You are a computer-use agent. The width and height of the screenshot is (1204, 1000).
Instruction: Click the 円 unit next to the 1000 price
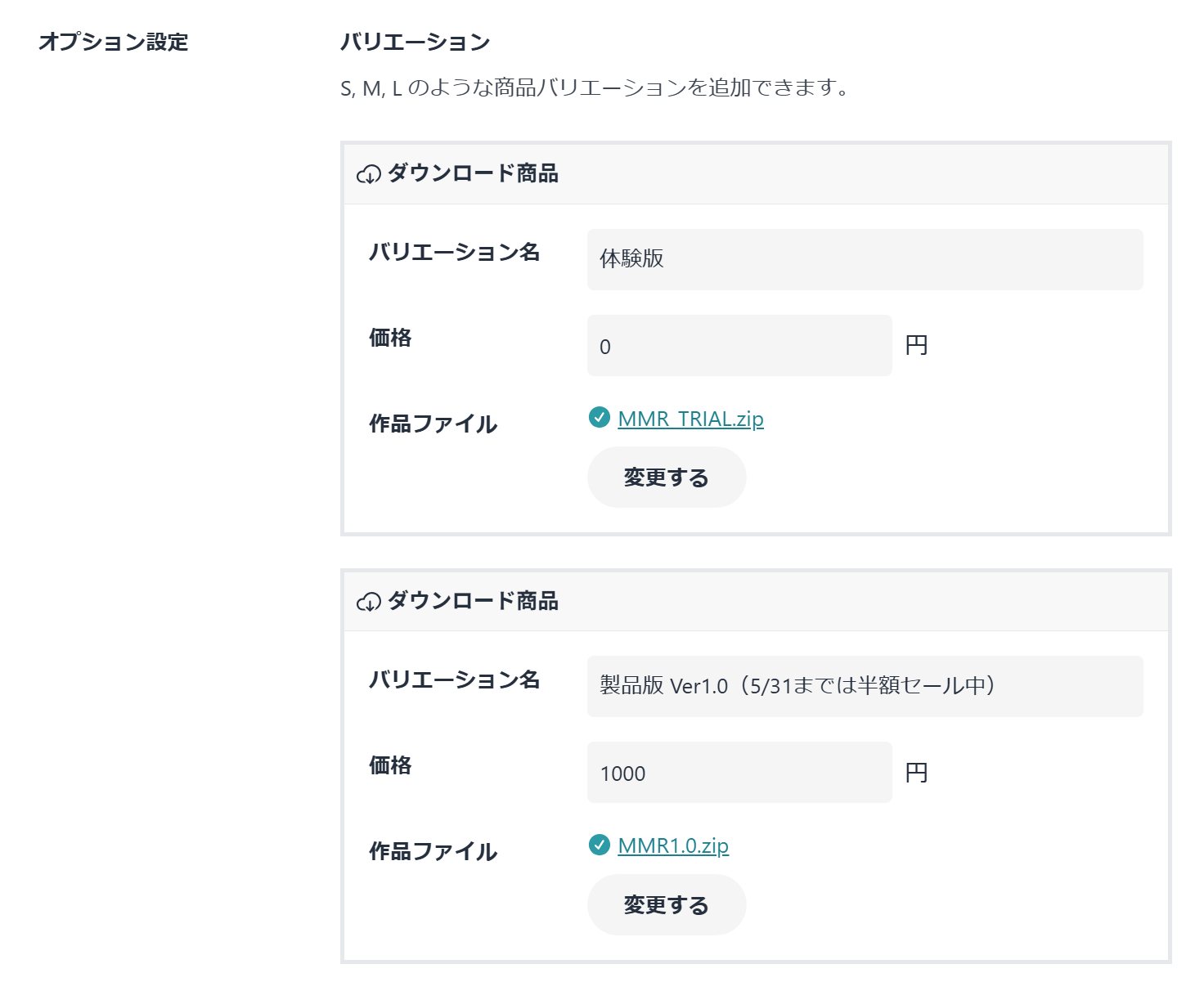(916, 773)
